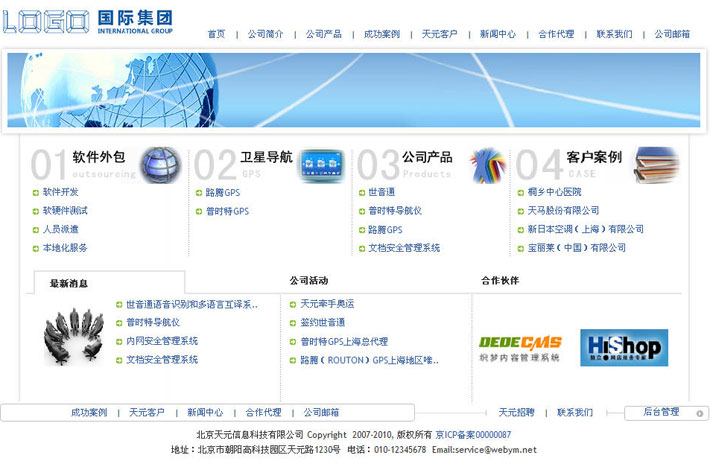Click the stacked books icon beside 客户案例
The image size is (710, 461).
tap(656, 165)
